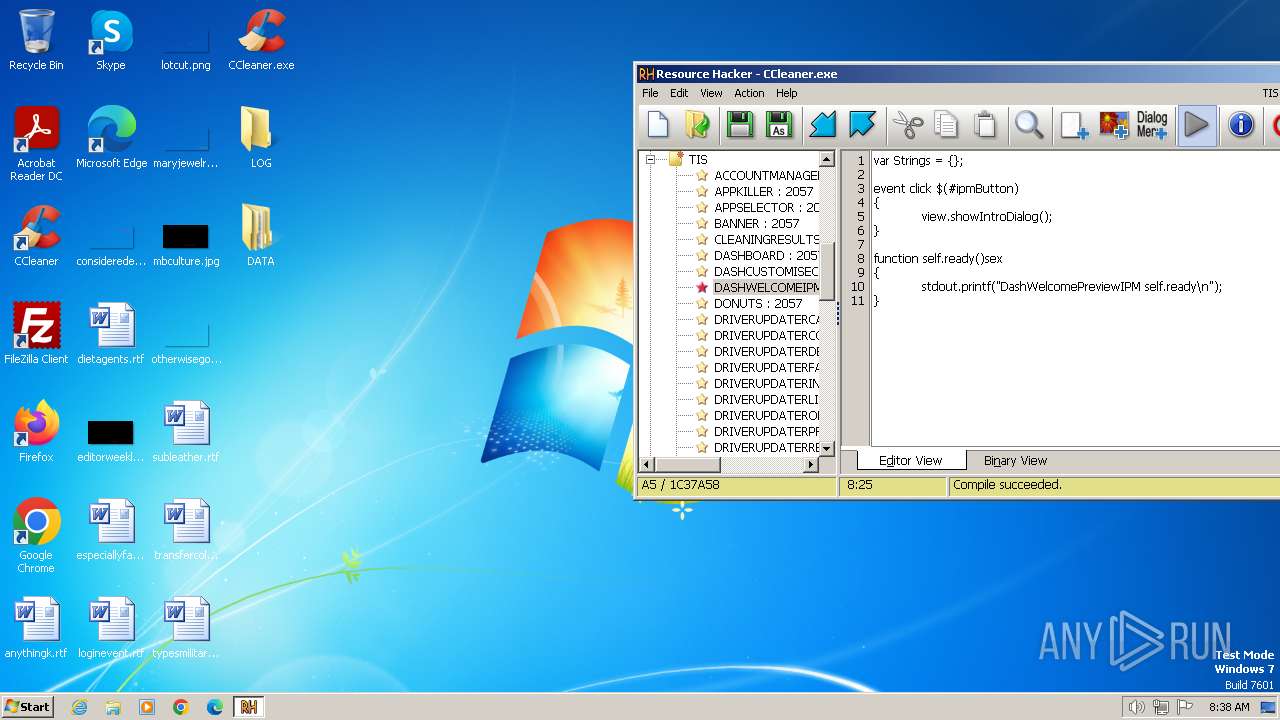
Task: Select the DASHCUSTOMISEC resource item
Action: 766,272
